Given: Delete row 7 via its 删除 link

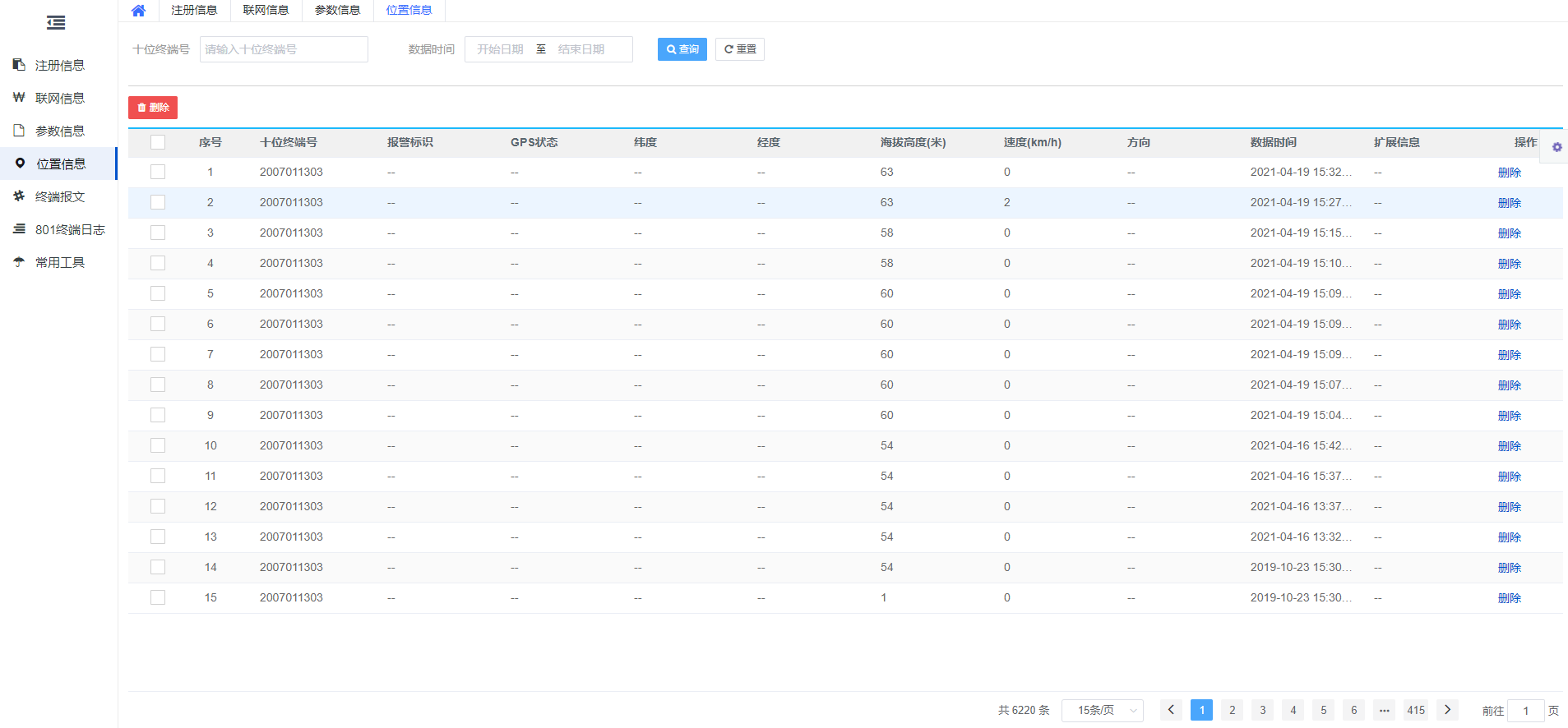Looking at the screenshot, I should [x=1510, y=355].
